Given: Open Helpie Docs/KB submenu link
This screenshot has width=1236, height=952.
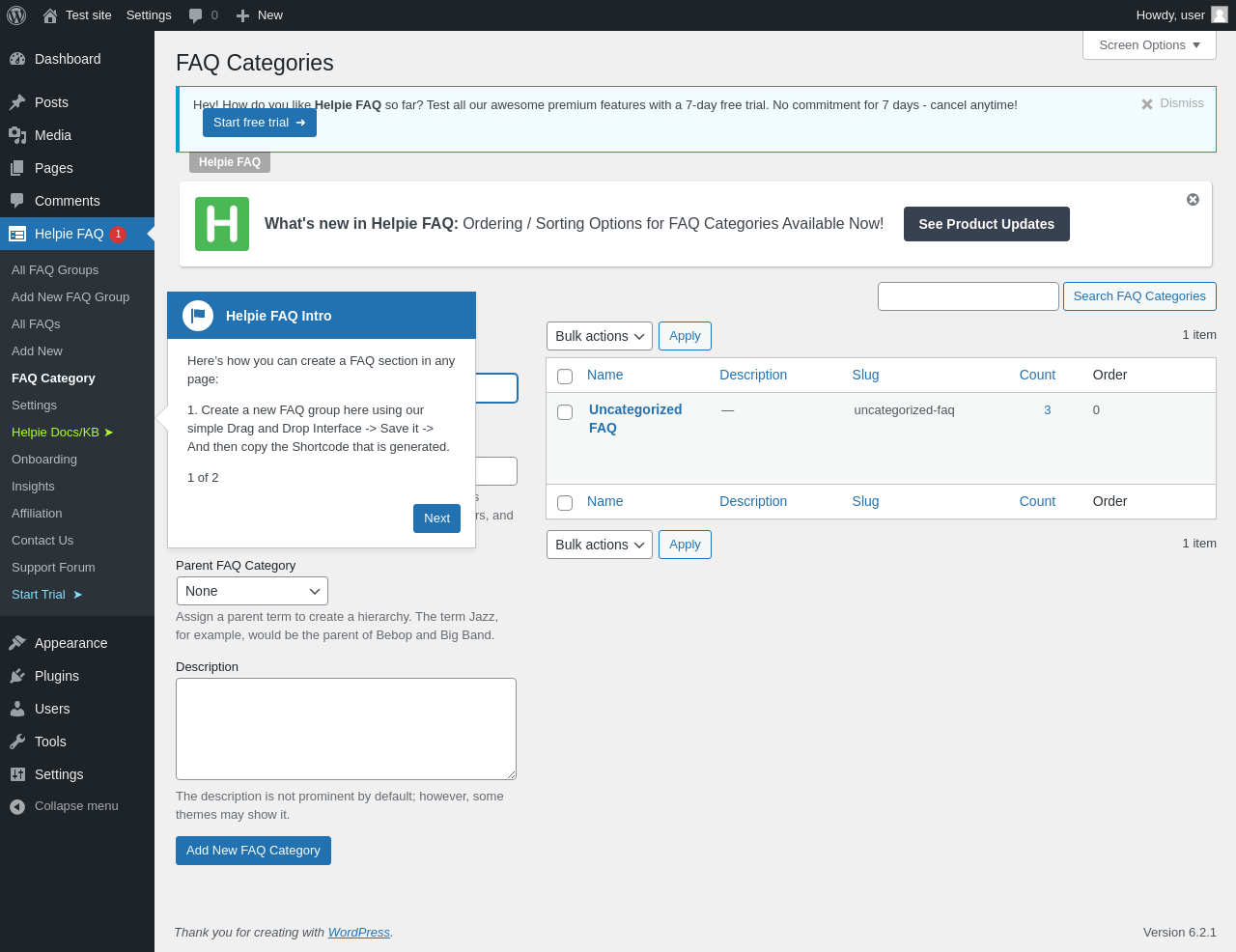Looking at the screenshot, I should (63, 433).
